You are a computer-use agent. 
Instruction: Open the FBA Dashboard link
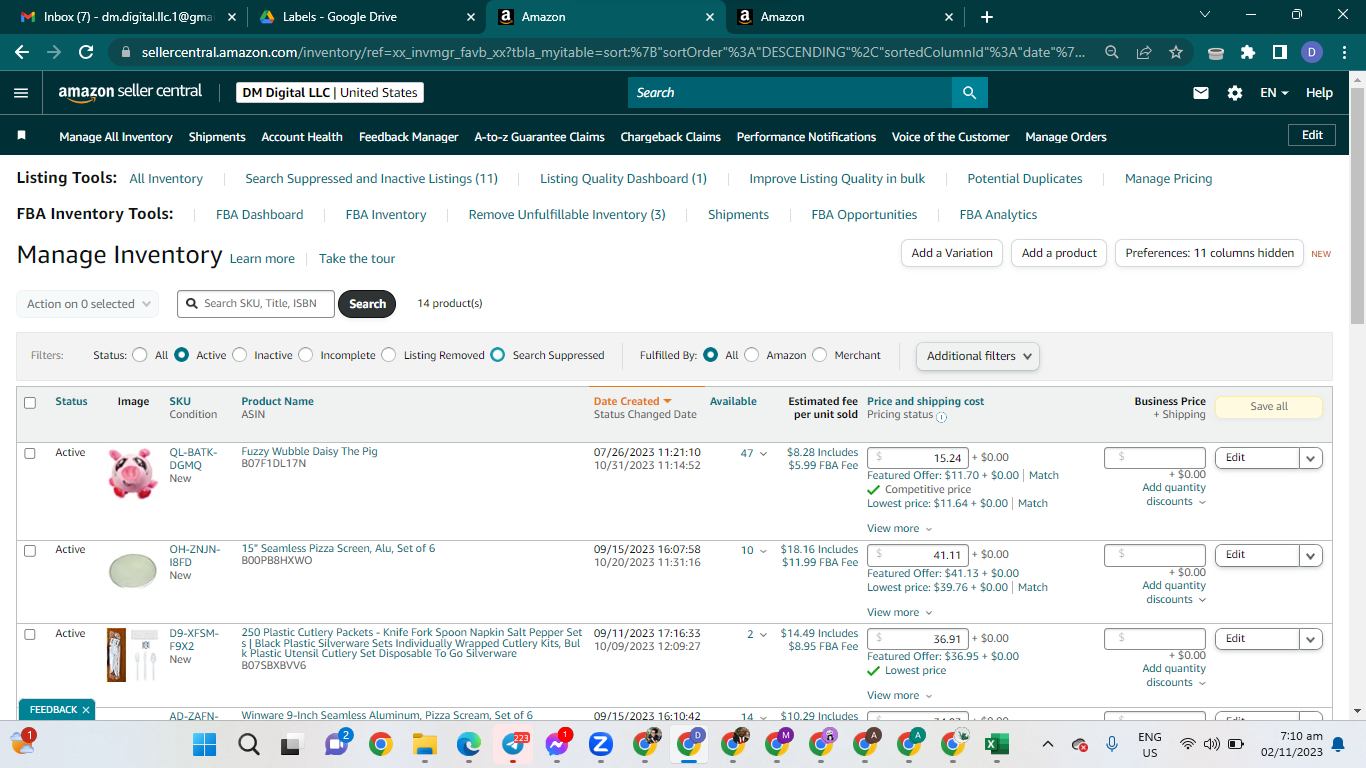(260, 215)
